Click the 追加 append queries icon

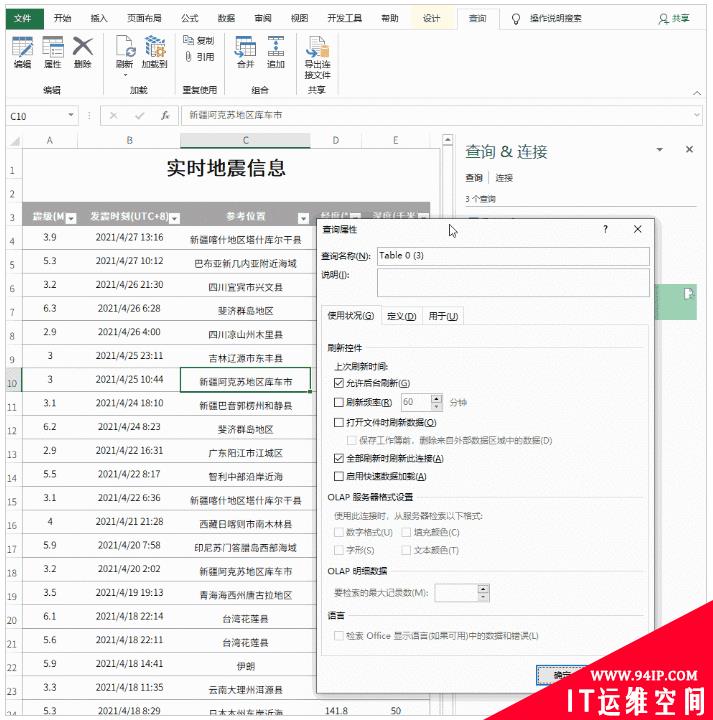click(275, 47)
